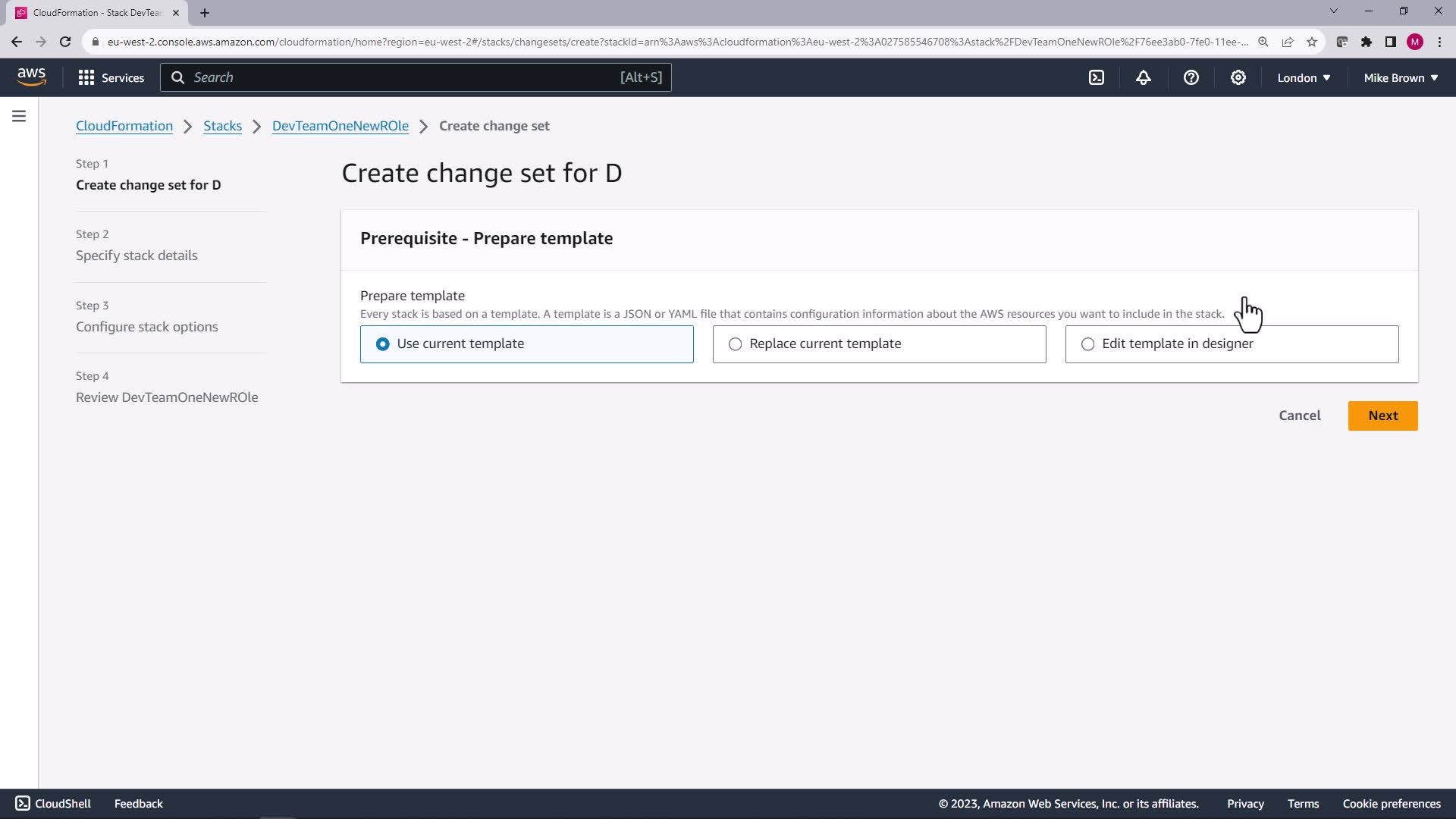Click the orange Next button
Image resolution: width=1456 pixels, height=819 pixels.
(x=1382, y=416)
